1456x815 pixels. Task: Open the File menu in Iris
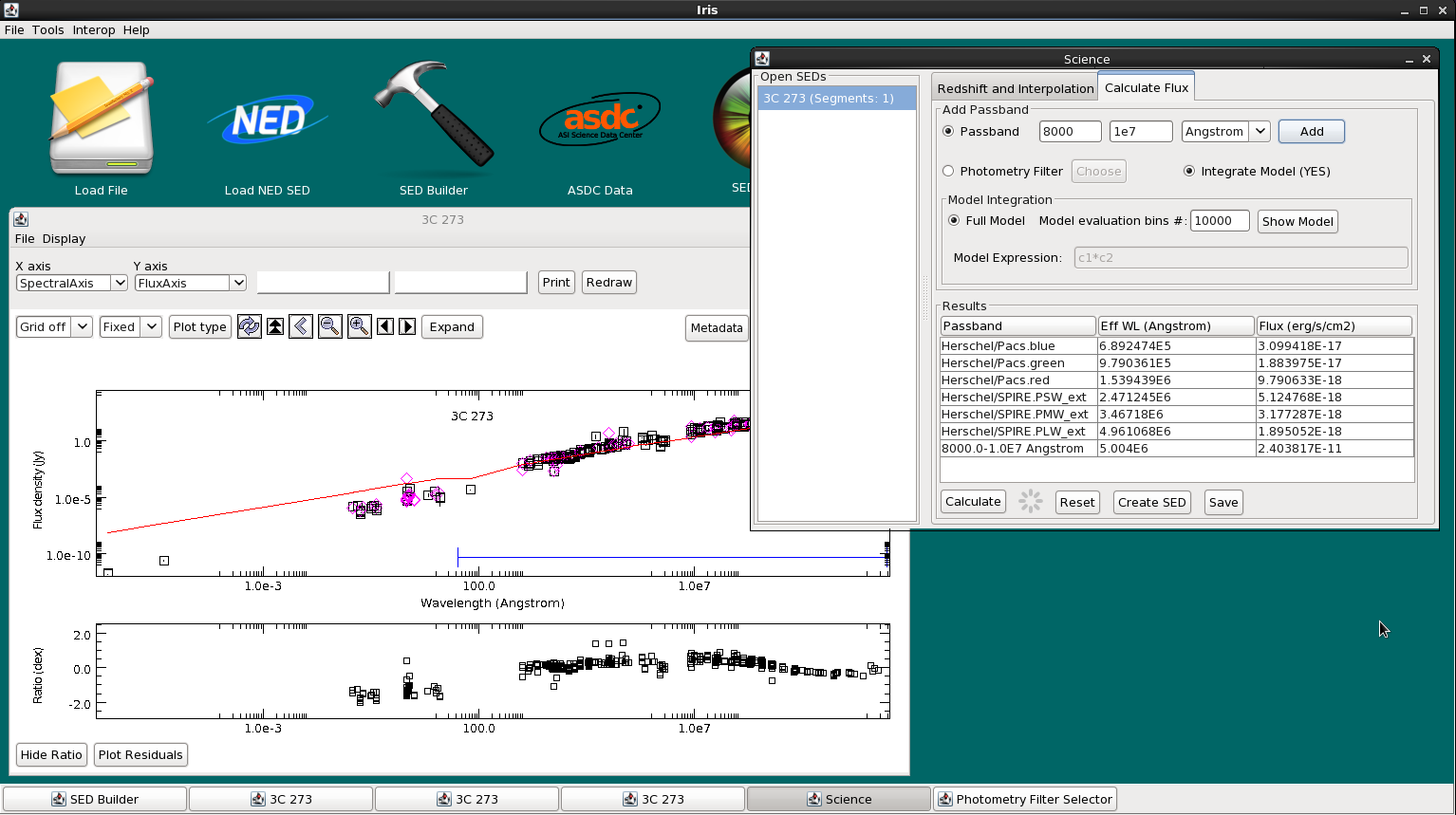tap(14, 30)
